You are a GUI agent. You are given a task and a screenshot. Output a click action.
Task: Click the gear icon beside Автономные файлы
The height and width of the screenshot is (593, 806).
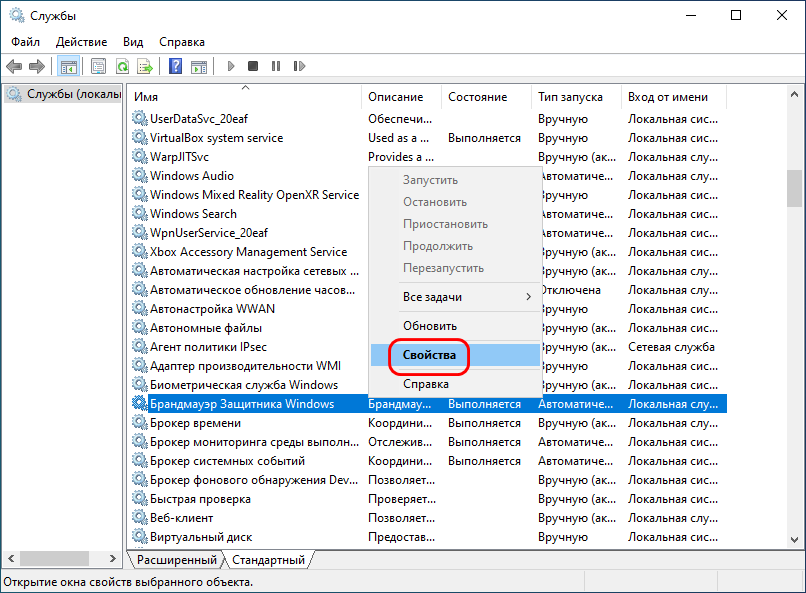pyautogui.click(x=139, y=327)
